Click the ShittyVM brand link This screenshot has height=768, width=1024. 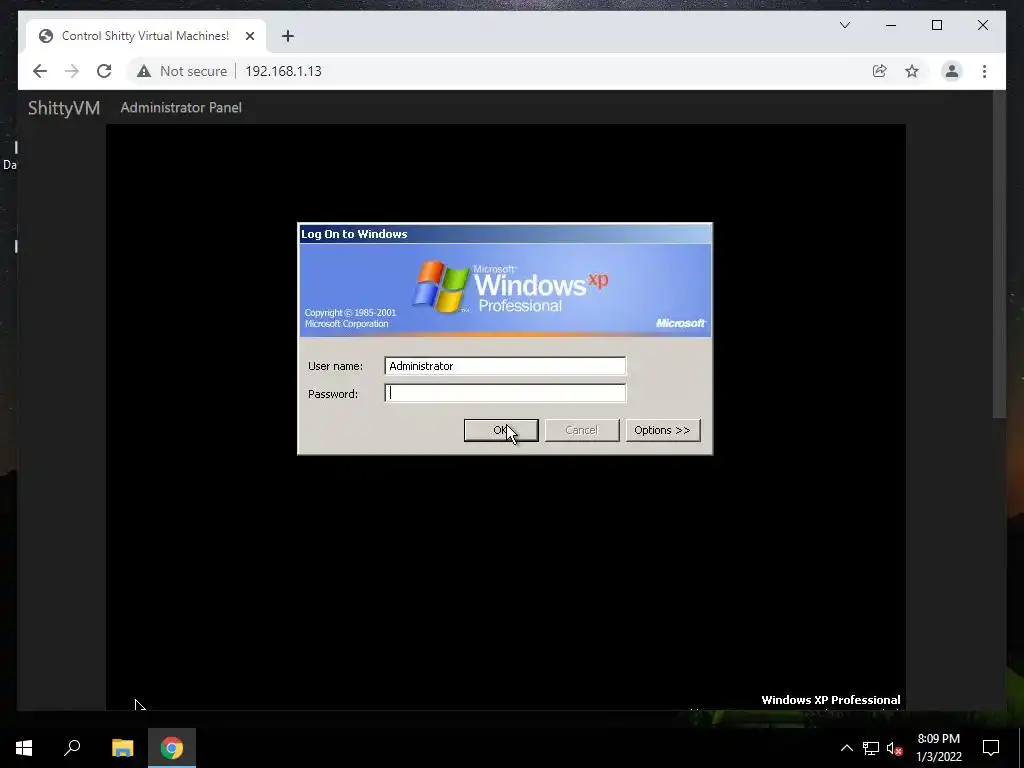point(64,108)
